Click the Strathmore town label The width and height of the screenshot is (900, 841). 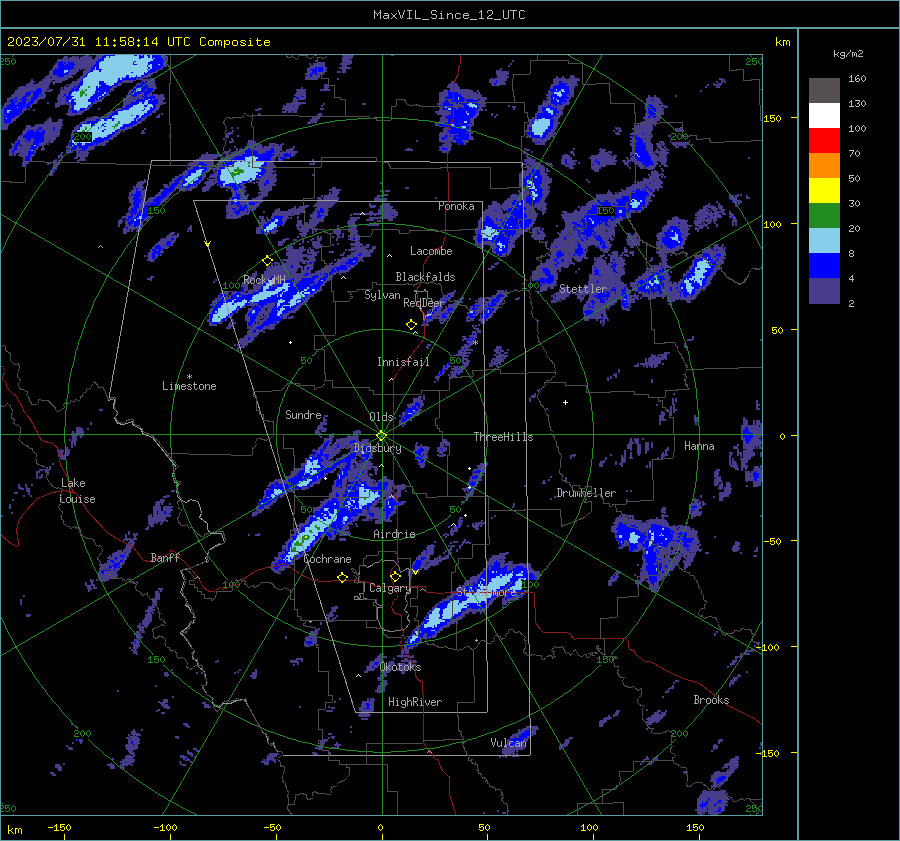click(x=485, y=592)
